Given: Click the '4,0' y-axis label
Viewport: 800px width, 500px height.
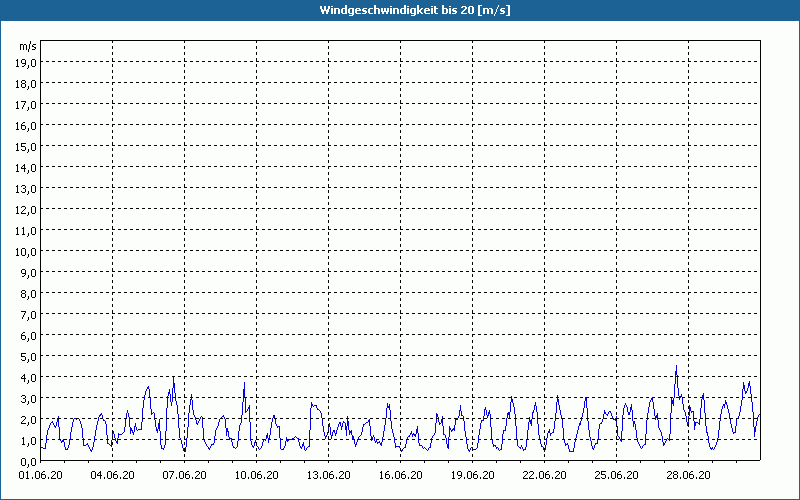Looking at the screenshot, I should [x=28, y=378].
